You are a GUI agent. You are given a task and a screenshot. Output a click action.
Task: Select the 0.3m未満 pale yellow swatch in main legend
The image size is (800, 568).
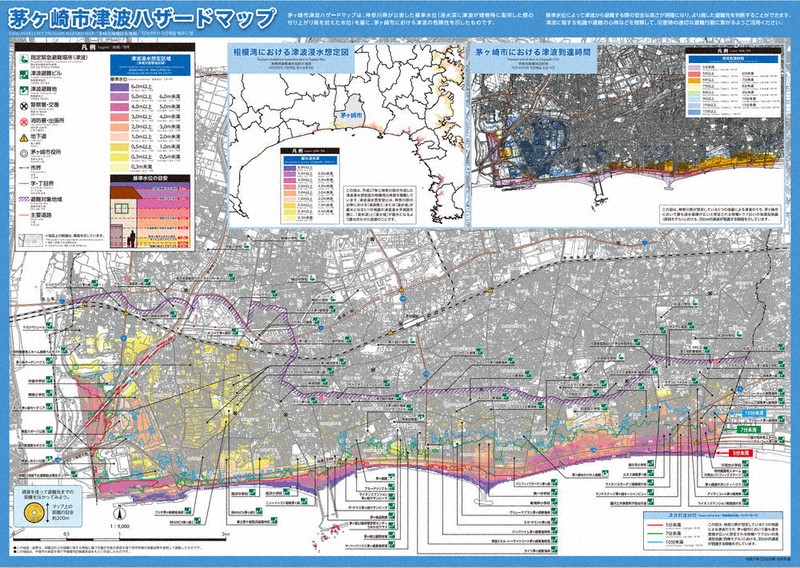[119, 167]
